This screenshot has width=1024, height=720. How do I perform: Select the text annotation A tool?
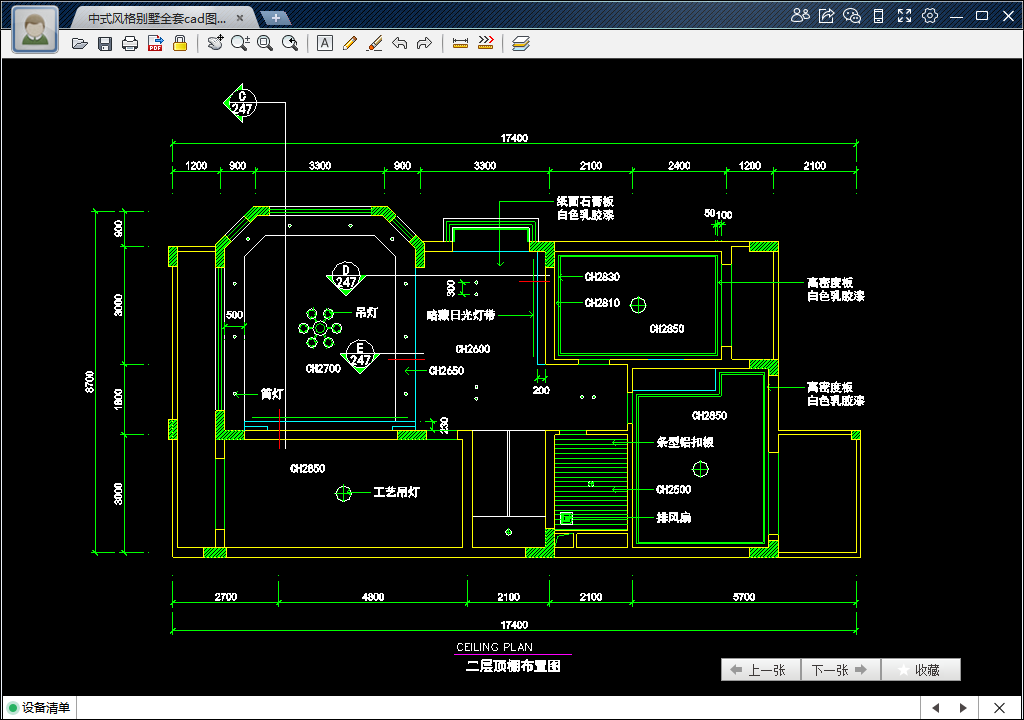325,43
